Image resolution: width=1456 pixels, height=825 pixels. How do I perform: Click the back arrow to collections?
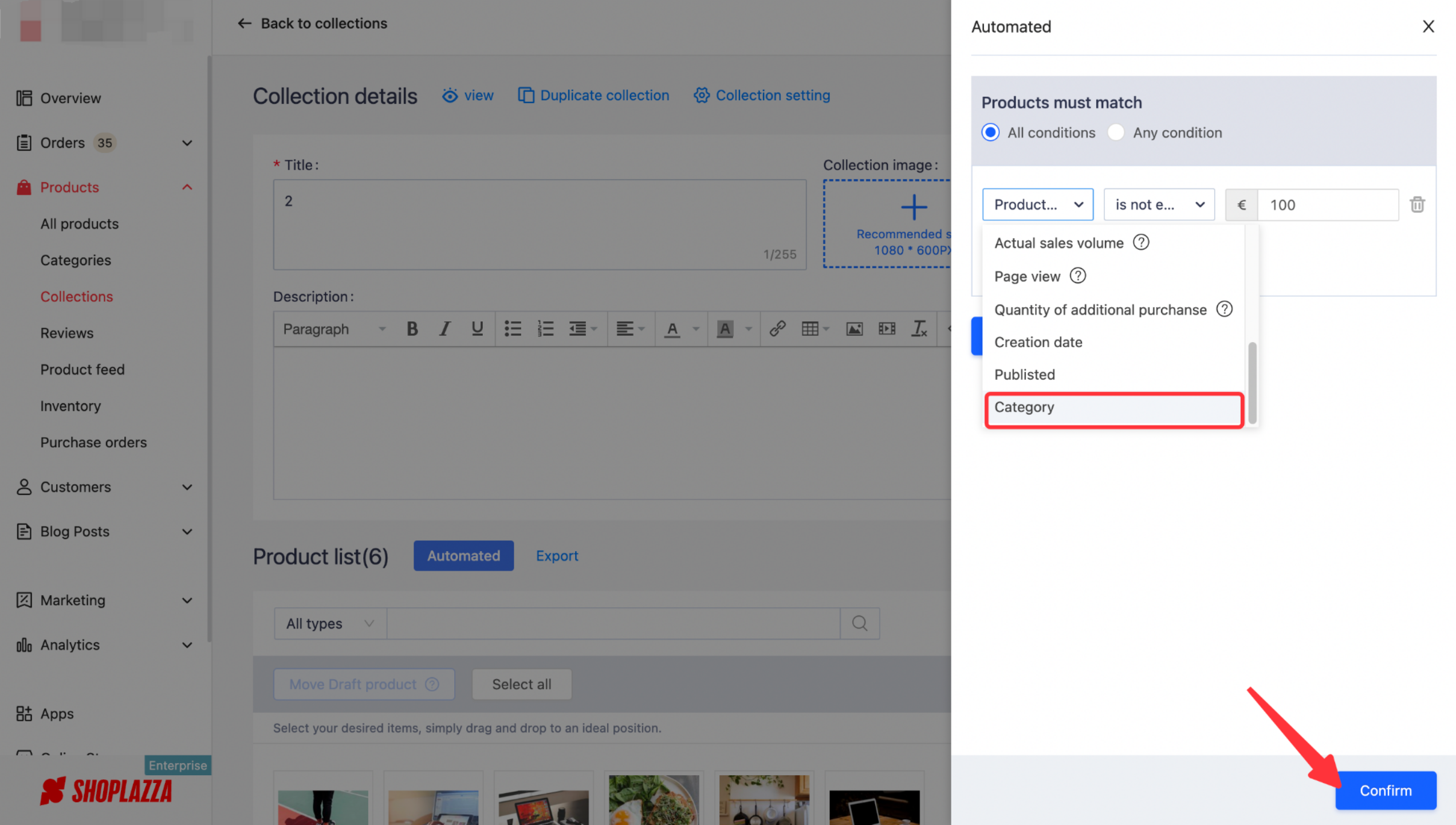pos(245,23)
